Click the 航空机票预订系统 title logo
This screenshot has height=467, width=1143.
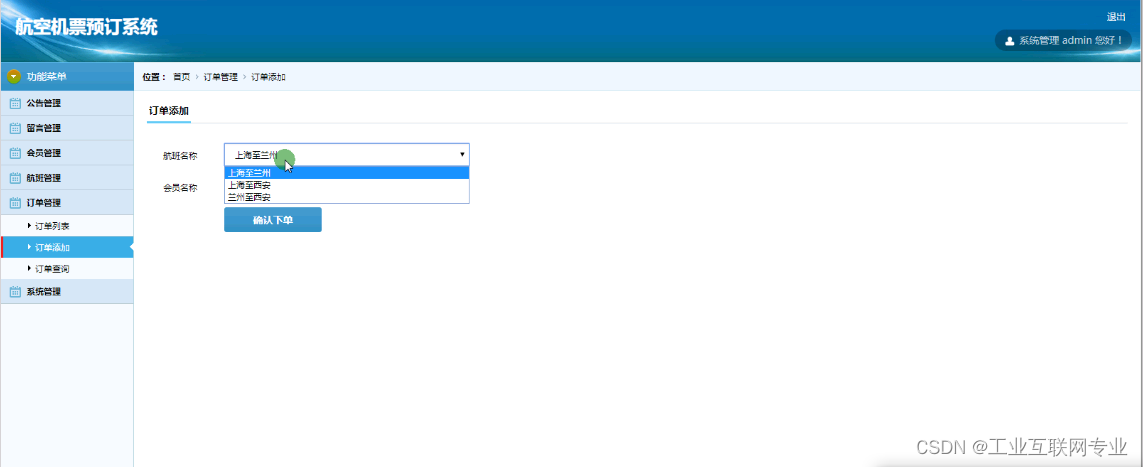(86, 28)
